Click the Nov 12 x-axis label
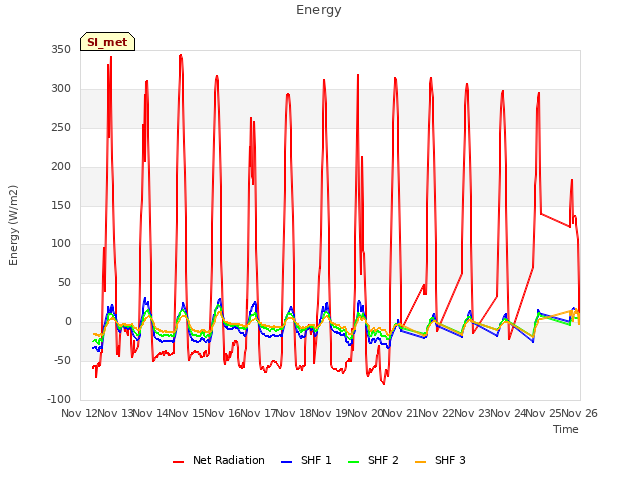640x480 pixels. (x=79, y=413)
